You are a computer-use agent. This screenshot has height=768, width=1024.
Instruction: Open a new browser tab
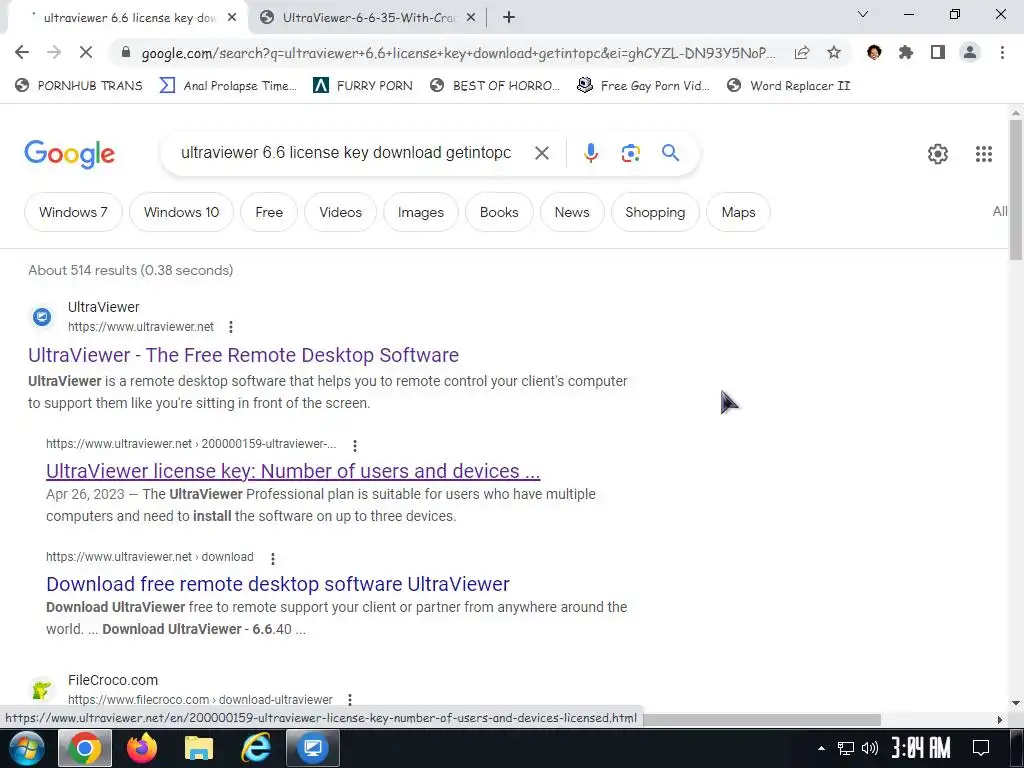pyautogui.click(x=509, y=18)
